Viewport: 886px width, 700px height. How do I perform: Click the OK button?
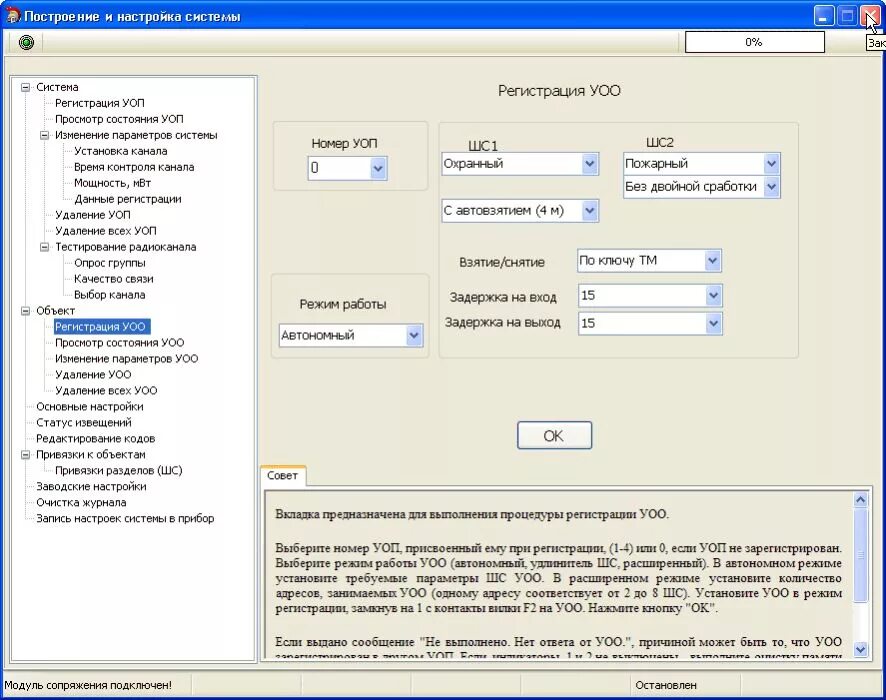pos(554,436)
